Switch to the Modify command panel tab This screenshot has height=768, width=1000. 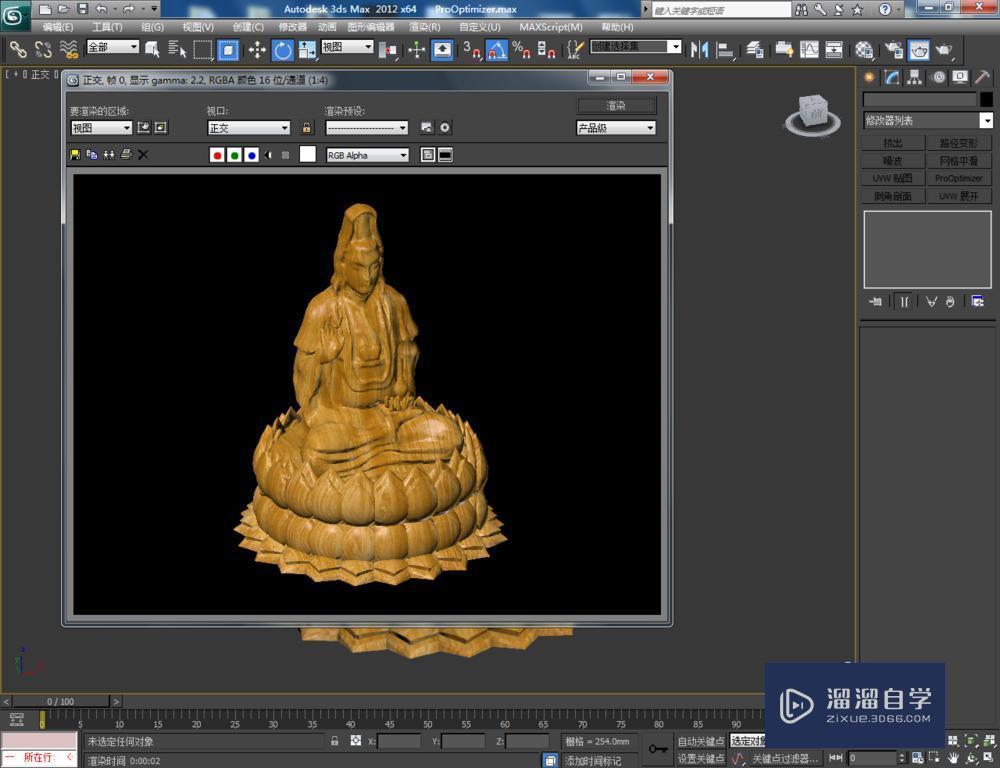tap(892, 77)
